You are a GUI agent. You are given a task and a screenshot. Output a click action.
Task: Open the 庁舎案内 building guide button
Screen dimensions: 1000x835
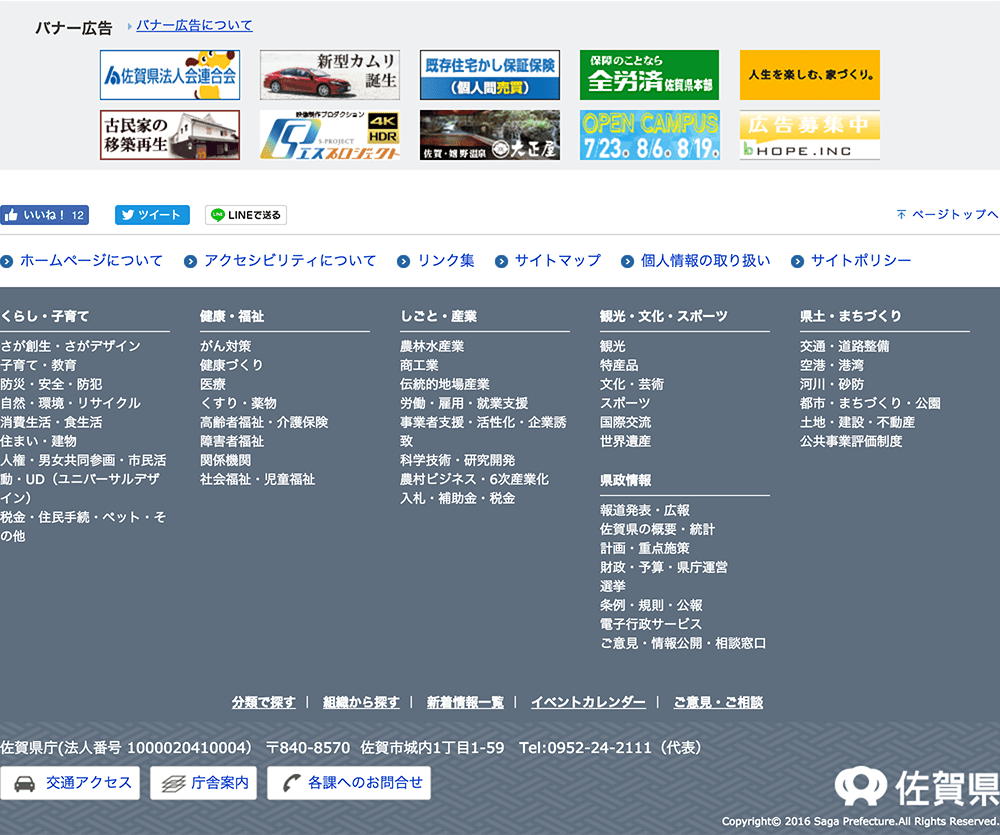tap(205, 783)
